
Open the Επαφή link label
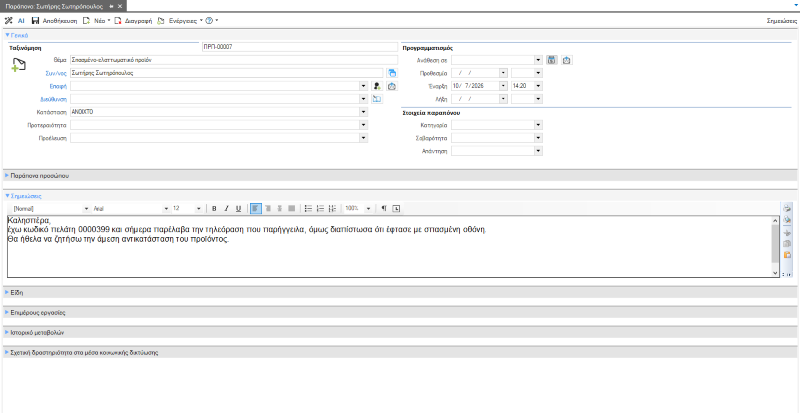tap(58, 86)
